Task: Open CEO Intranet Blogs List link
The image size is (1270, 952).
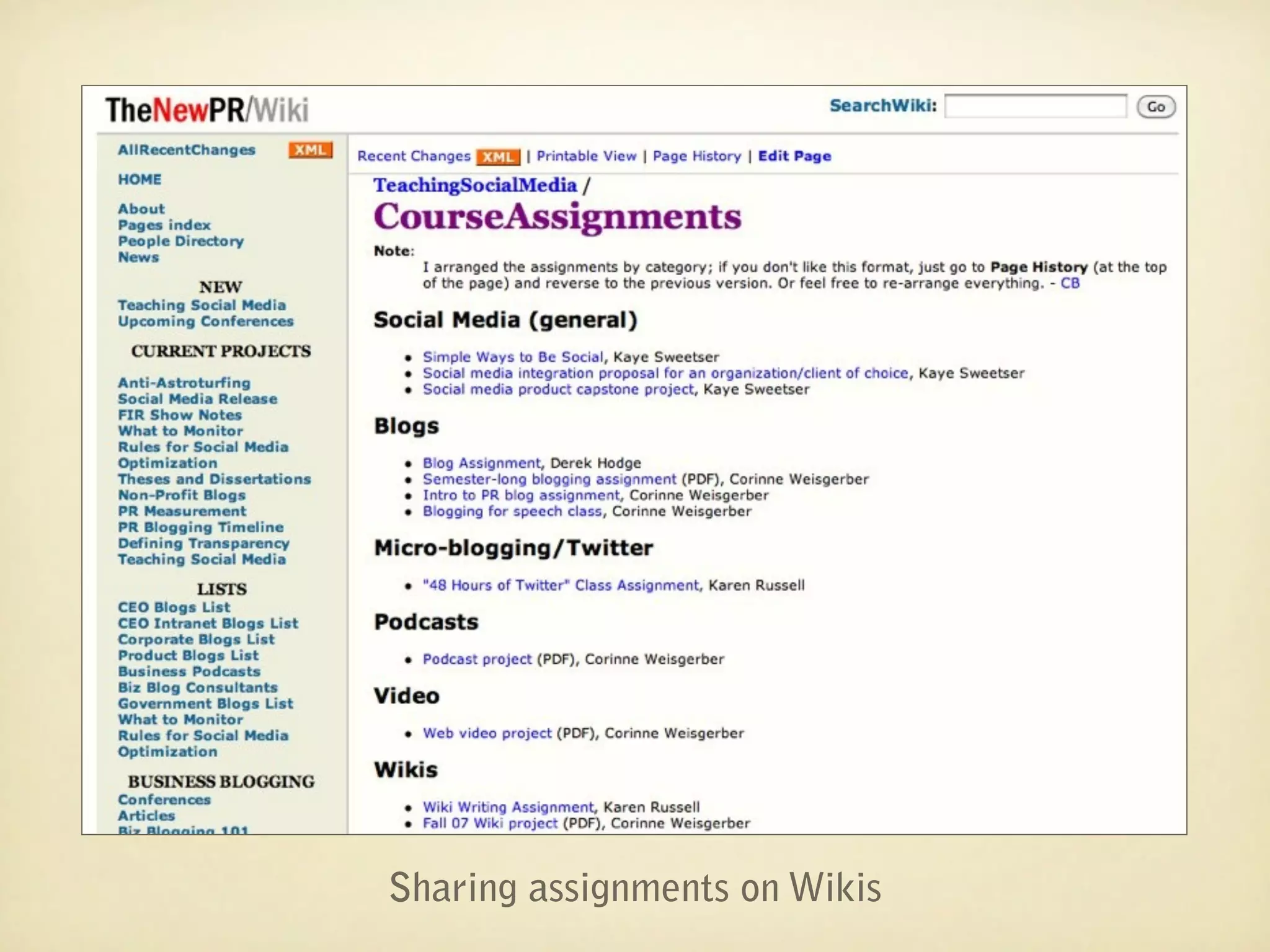Action: coord(208,624)
